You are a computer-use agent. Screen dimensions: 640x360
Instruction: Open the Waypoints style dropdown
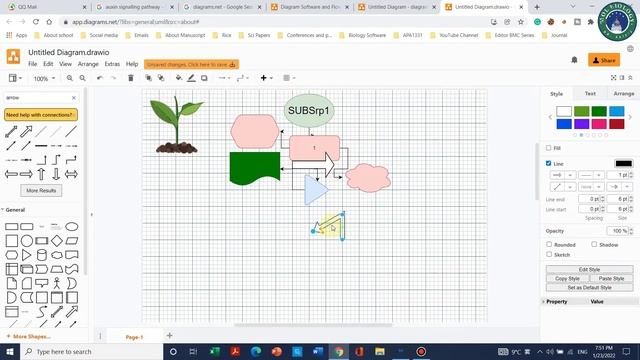[243, 78]
